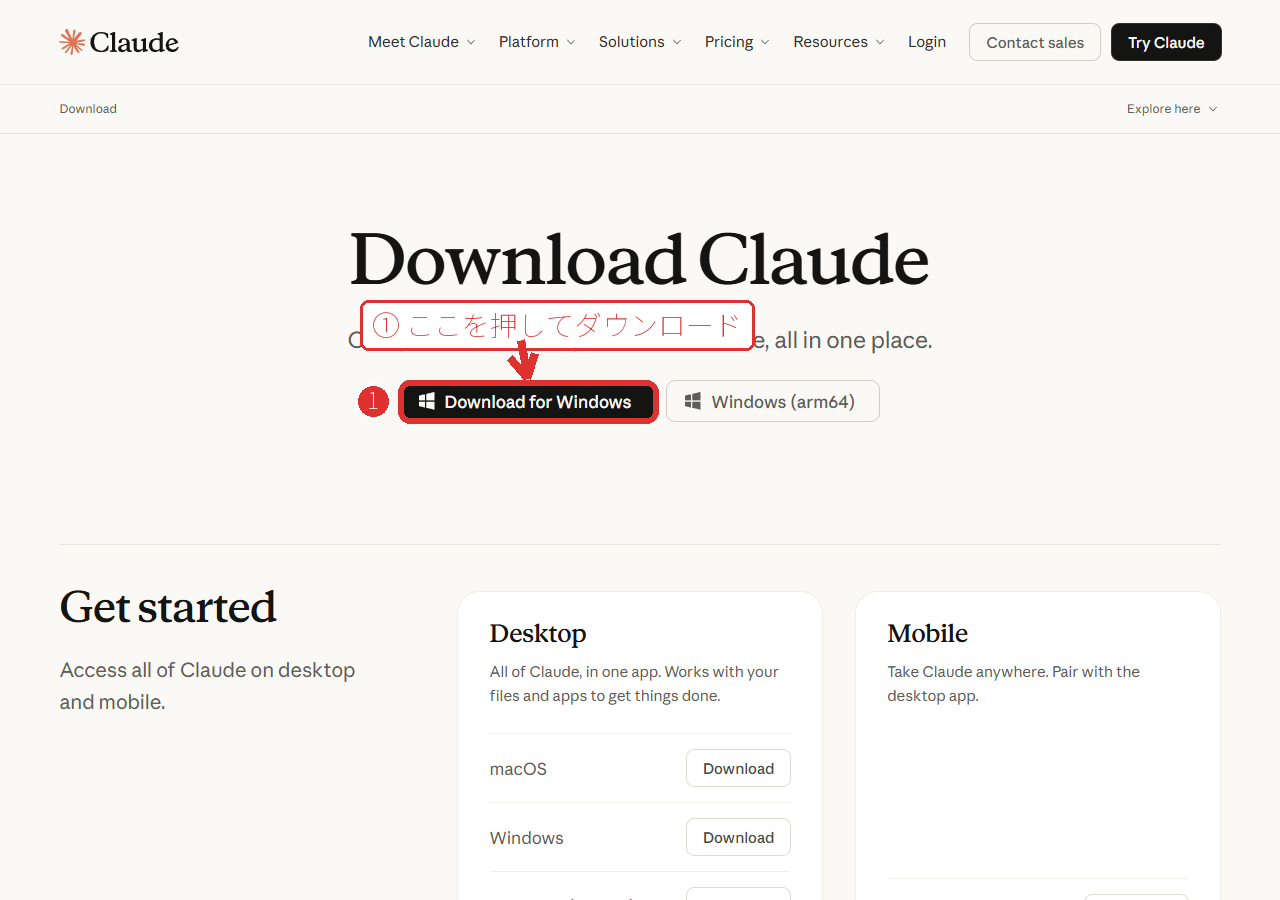Click Download next to macOS
Viewport: 1280px width, 900px height.
click(738, 768)
